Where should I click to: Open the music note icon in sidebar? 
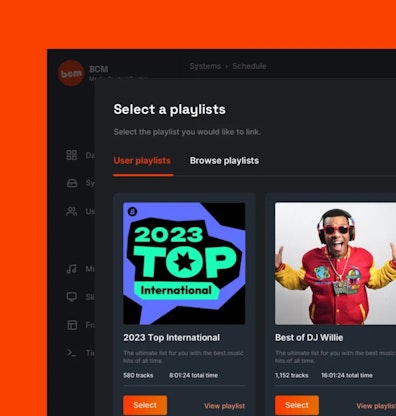tap(72, 269)
